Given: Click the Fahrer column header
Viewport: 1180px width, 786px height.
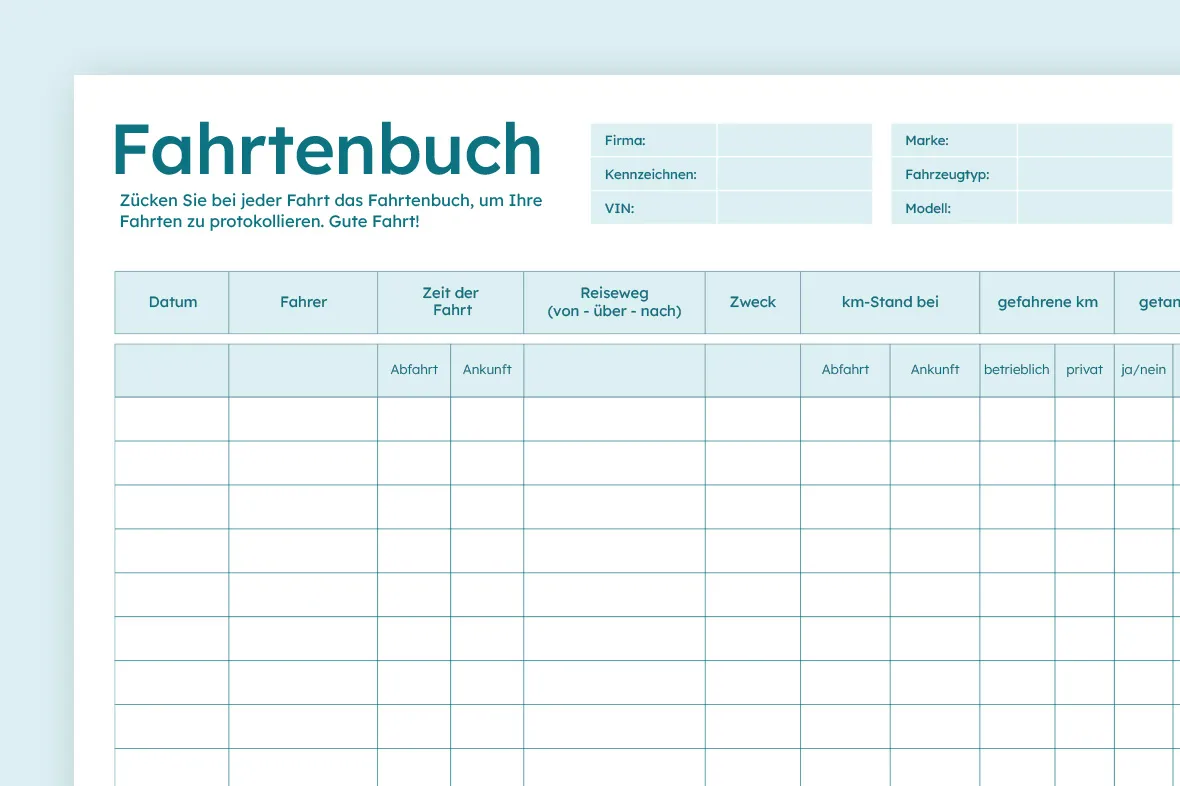Looking at the screenshot, I should pyautogui.click(x=303, y=302).
